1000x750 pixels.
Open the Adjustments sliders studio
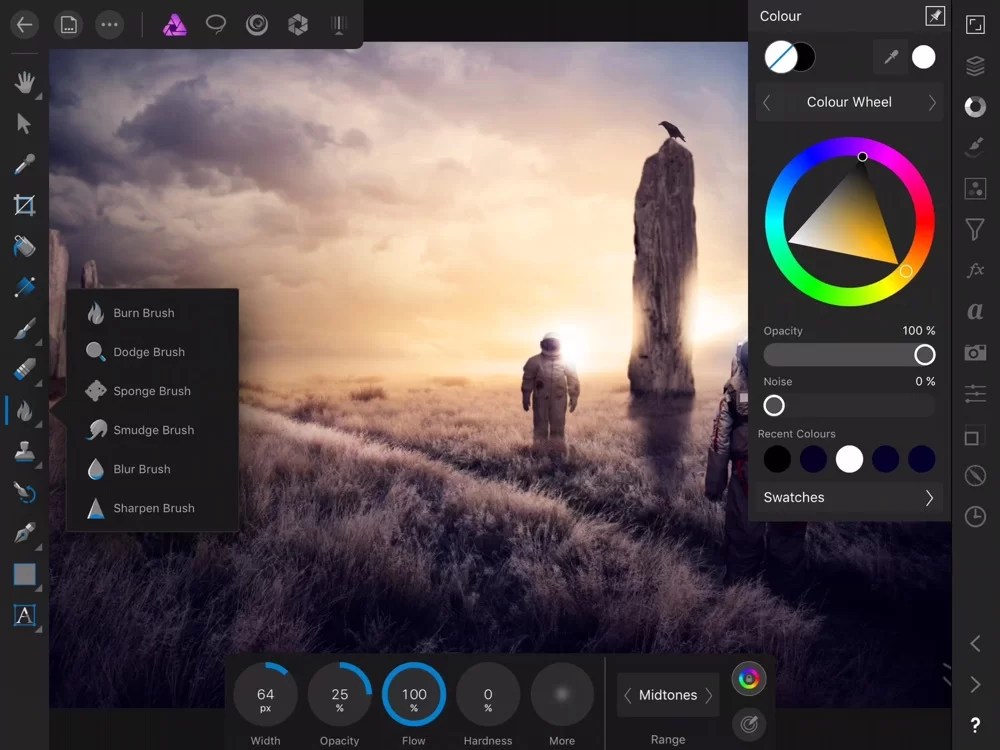[x=975, y=393]
